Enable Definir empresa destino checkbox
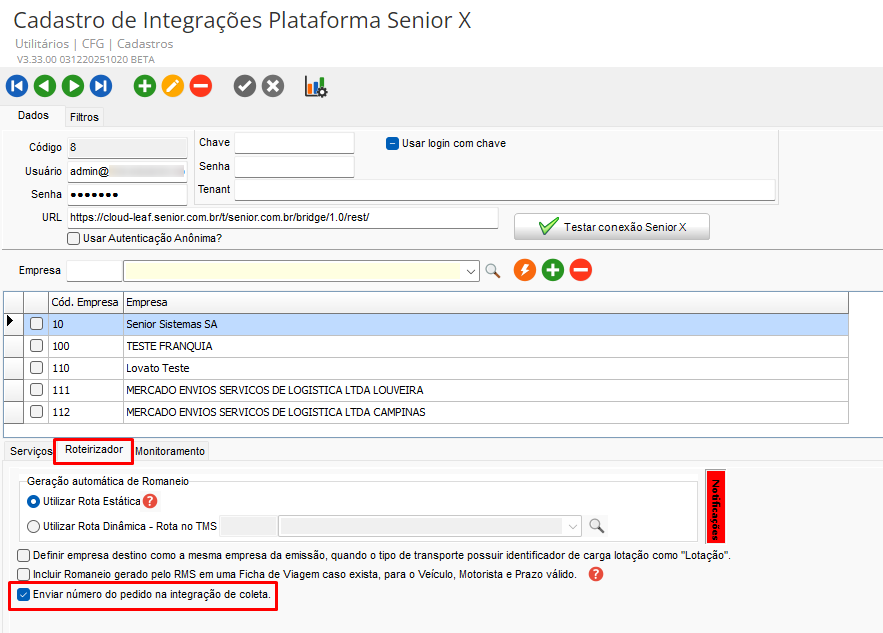Screen dimensions: 883x633 [x=23, y=555]
